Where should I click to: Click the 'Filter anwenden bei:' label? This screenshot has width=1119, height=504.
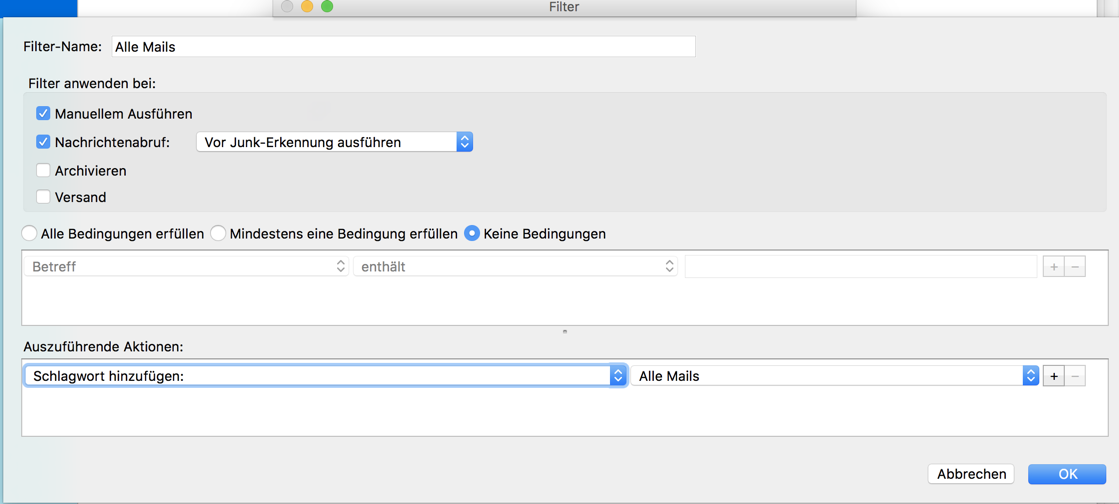point(91,83)
